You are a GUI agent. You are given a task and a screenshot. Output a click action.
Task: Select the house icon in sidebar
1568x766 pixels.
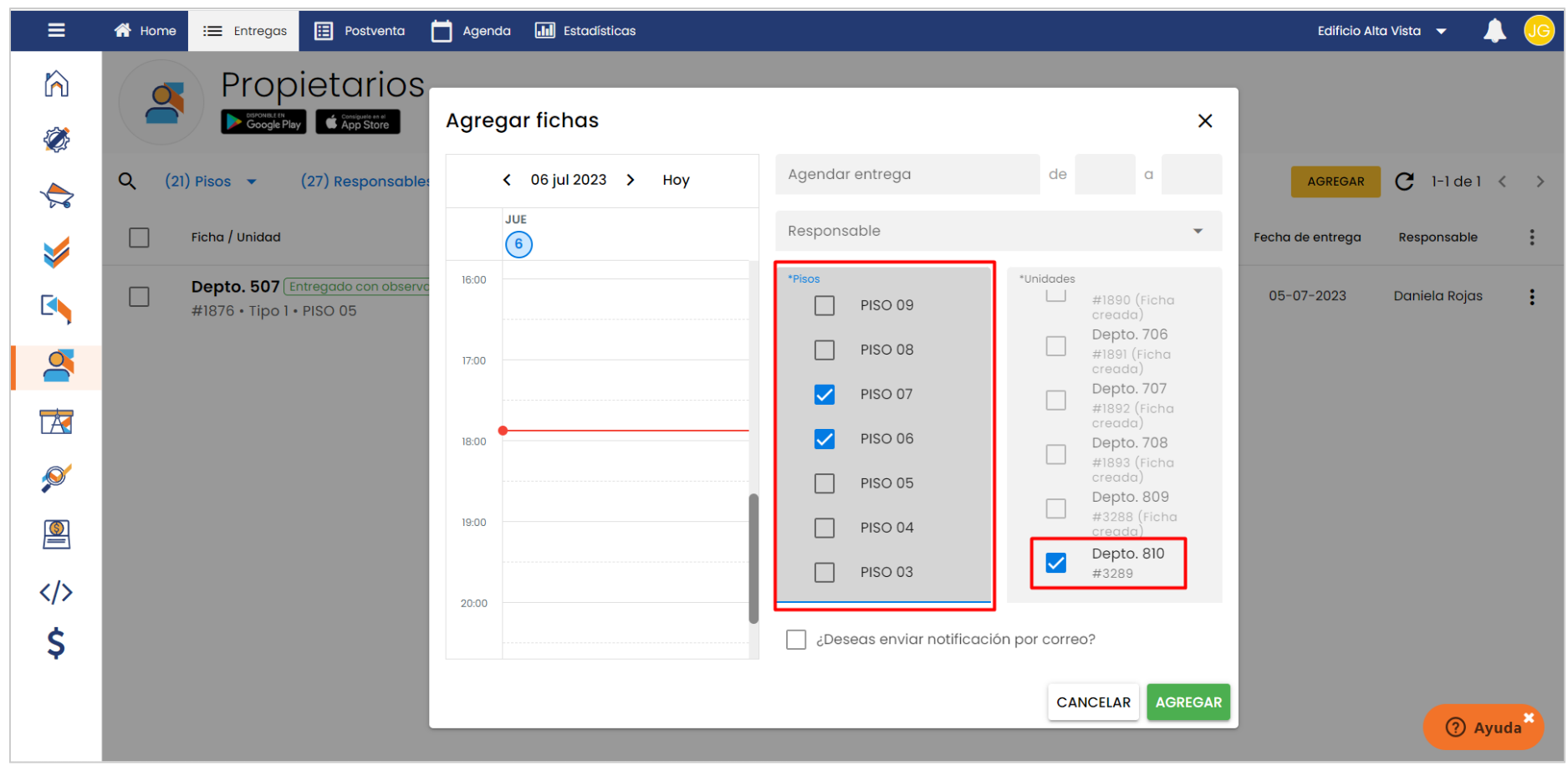click(56, 84)
